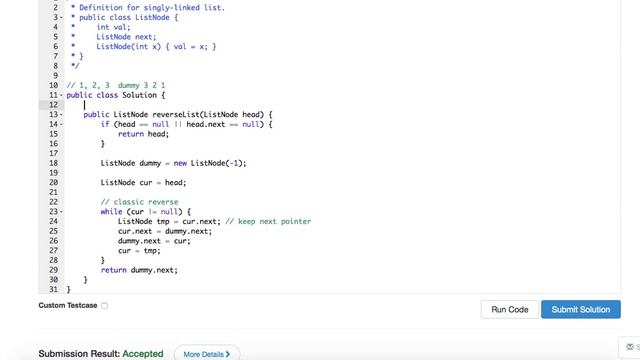Submit the solution
The width and height of the screenshot is (640, 360).
pyautogui.click(x=581, y=309)
